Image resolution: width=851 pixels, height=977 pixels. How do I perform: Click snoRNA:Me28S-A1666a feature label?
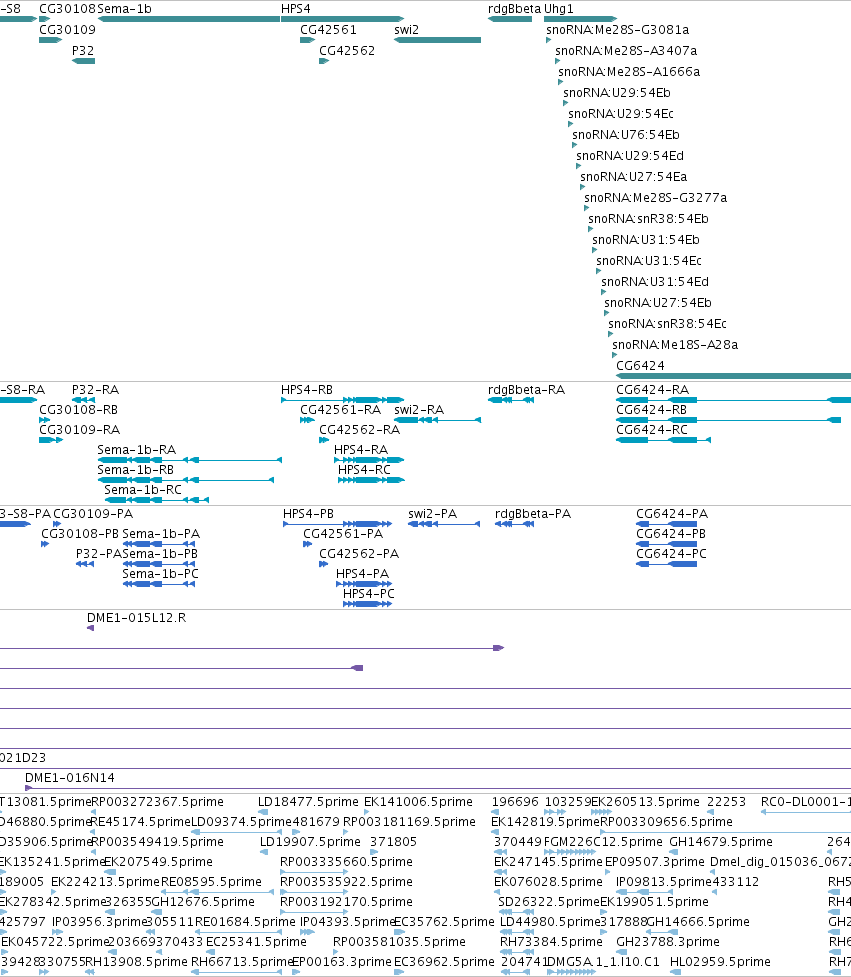click(629, 72)
